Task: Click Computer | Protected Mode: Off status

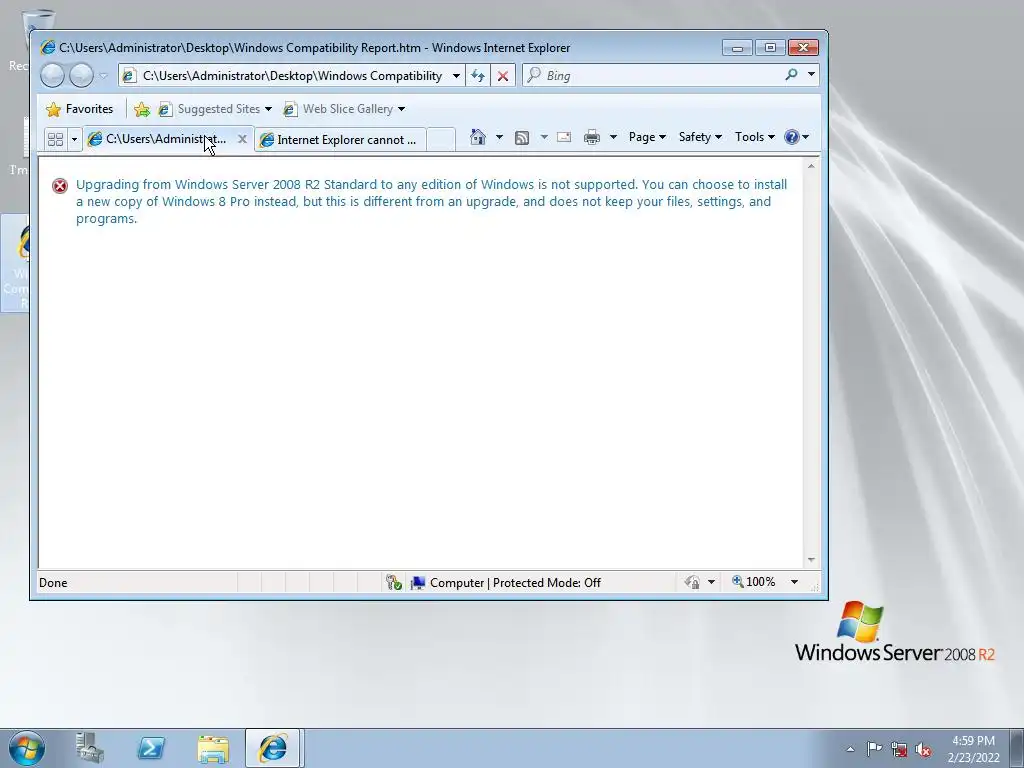Action: click(x=505, y=583)
